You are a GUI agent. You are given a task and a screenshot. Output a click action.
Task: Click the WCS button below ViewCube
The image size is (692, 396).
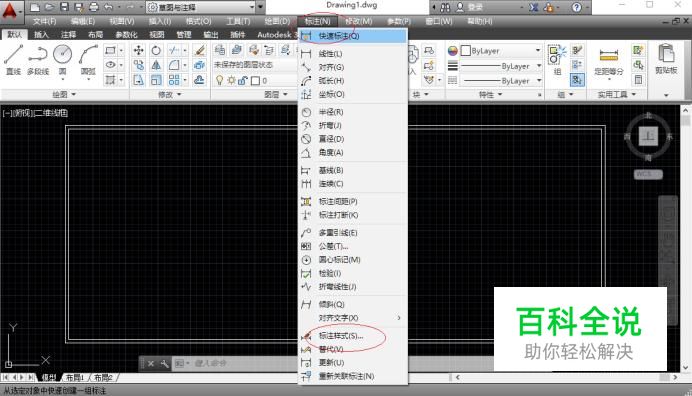pos(648,174)
